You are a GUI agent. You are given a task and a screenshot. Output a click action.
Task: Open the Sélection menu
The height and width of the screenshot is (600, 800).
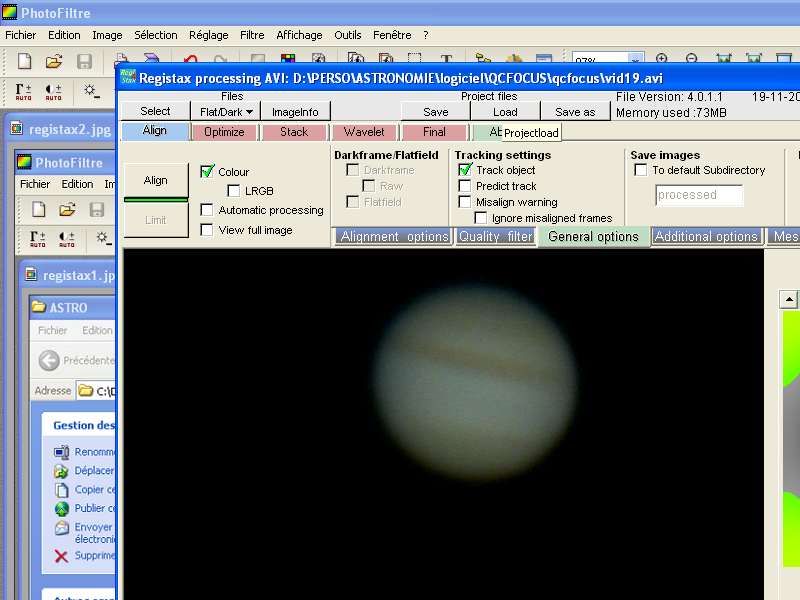point(156,35)
